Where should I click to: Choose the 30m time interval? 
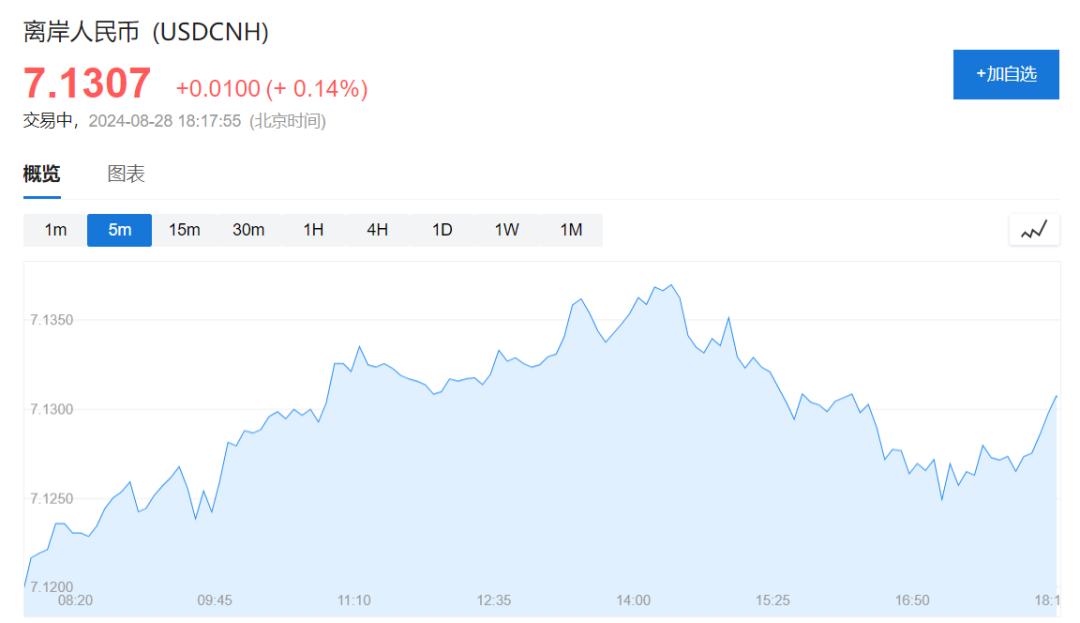tap(248, 230)
